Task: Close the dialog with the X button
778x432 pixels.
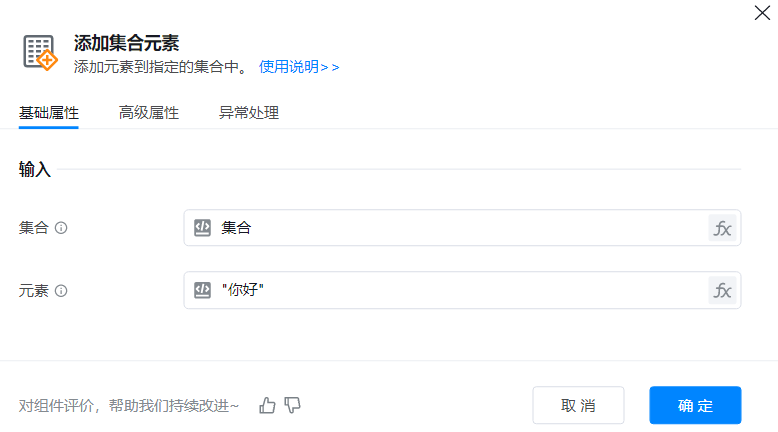Action: [x=761, y=13]
